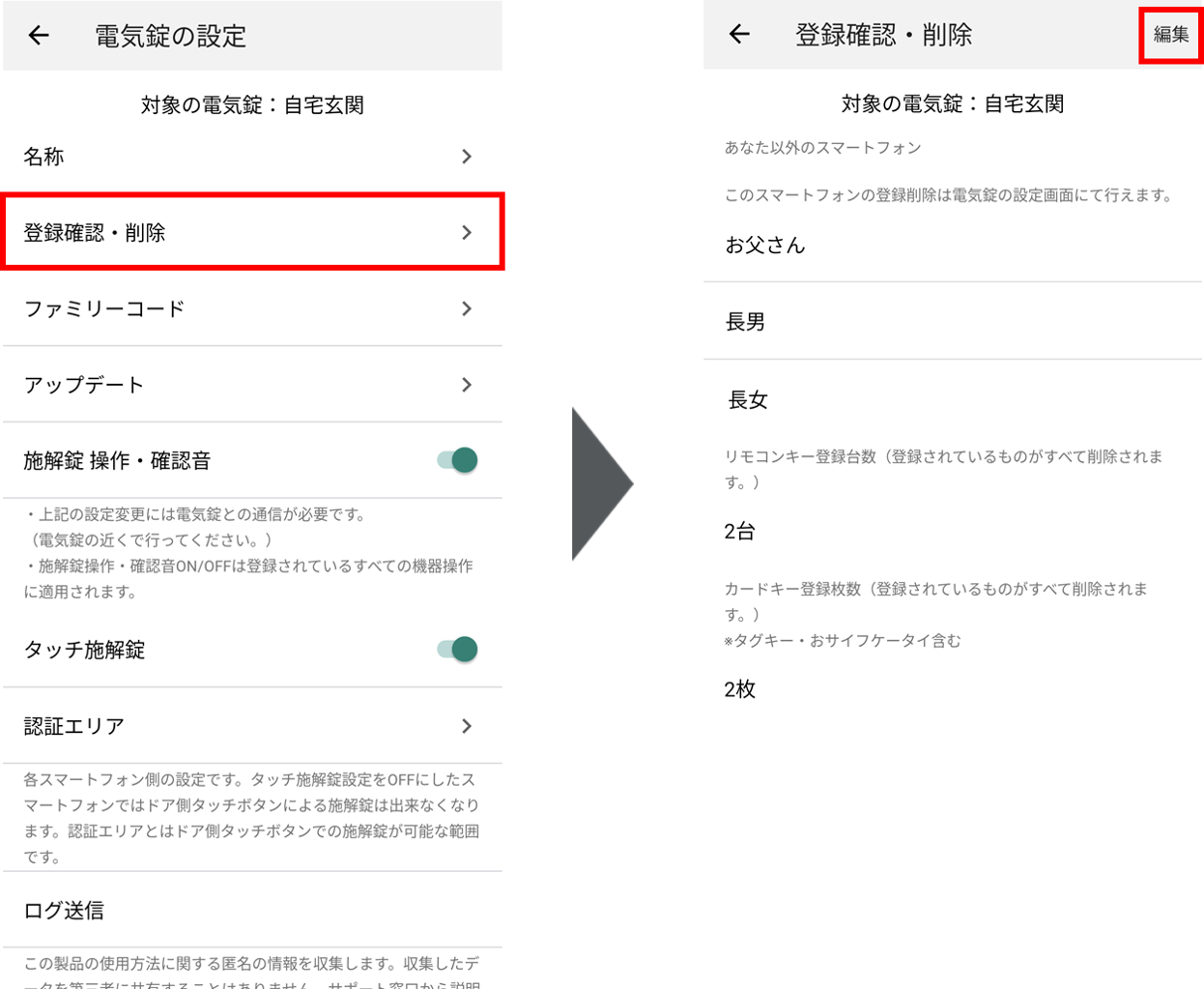This screenshot has width=1204, height=989.
Task: Click the chevron next to アップデート
Action: pos(467,384)
